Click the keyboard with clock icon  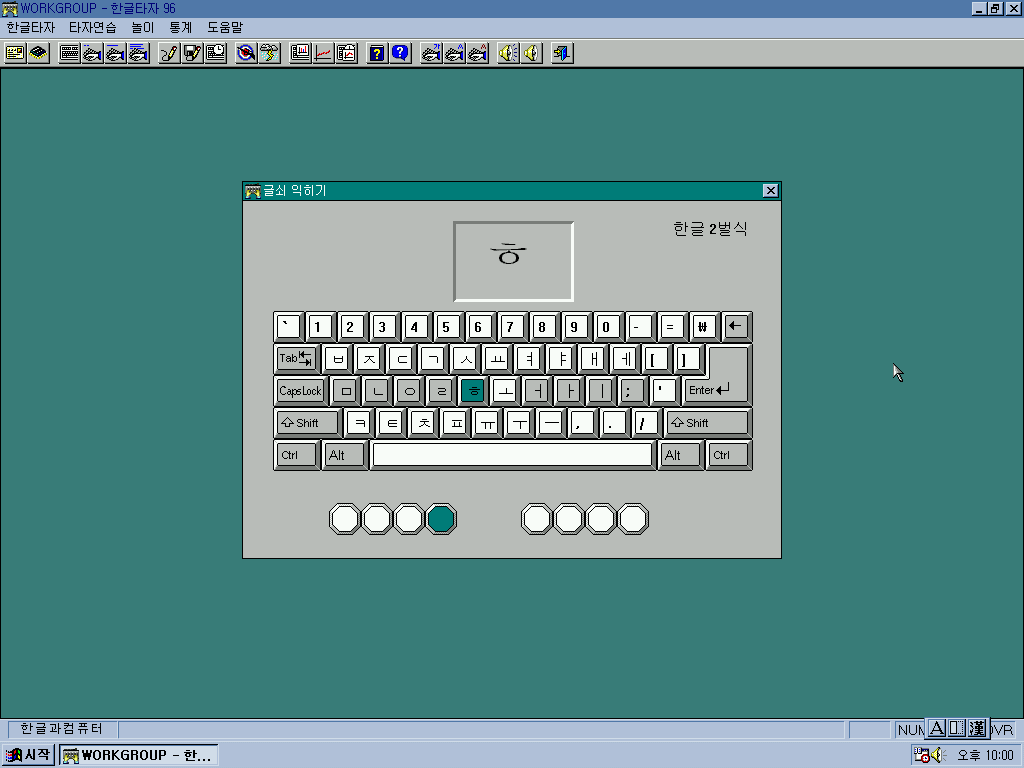216,53
